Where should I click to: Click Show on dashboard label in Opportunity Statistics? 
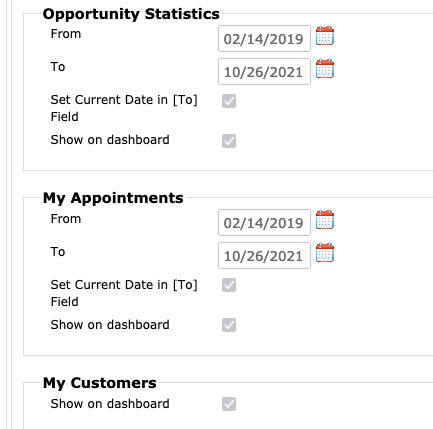point(110,140)
